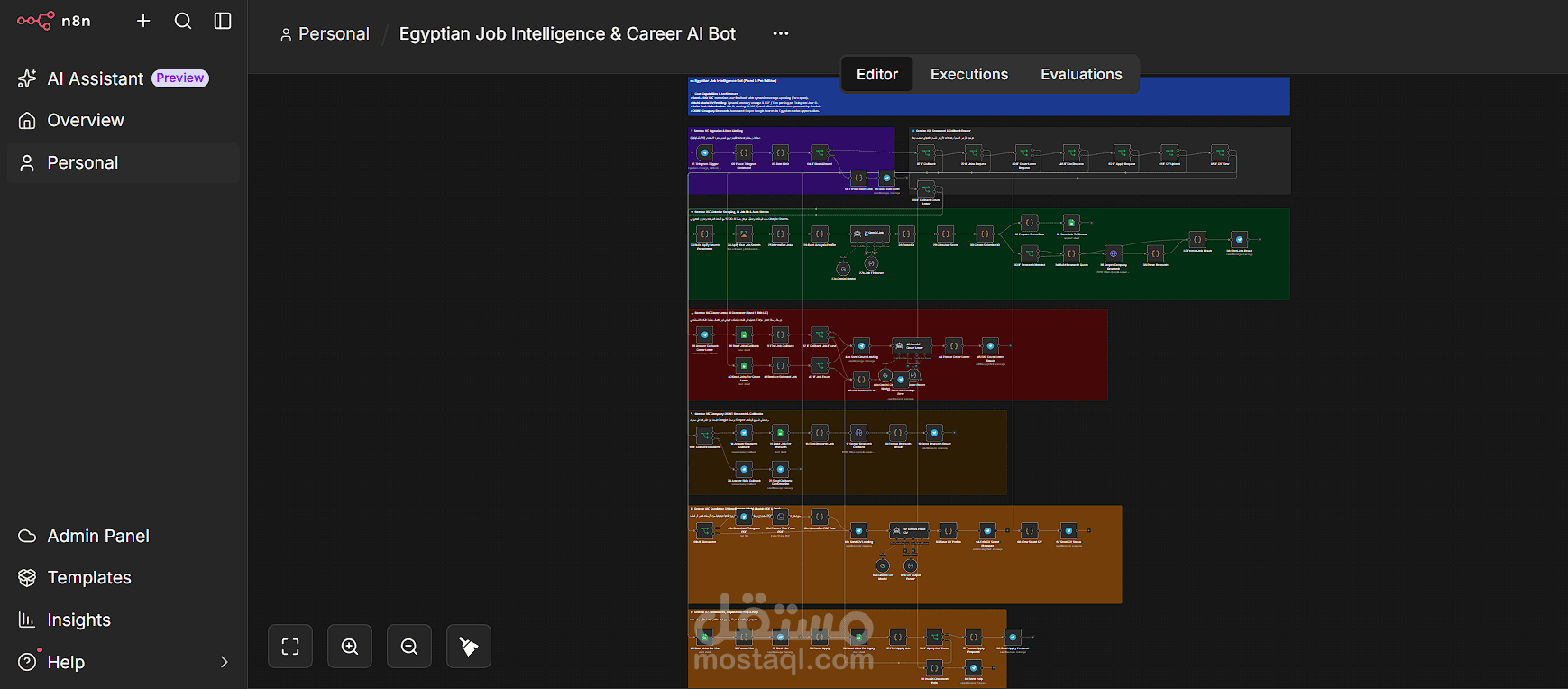Viewport: 1568px width, 689px height.
Task: Open the search magnifier icon
Action: click(183, 21)
